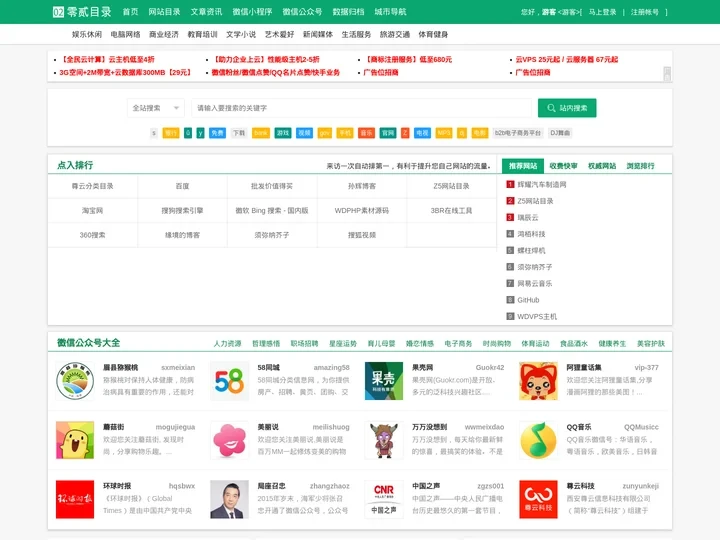Screen dimensions: 720x540
Task: Open 淘宝网 in 点入排行 grid
Action: tap(92, 210)
